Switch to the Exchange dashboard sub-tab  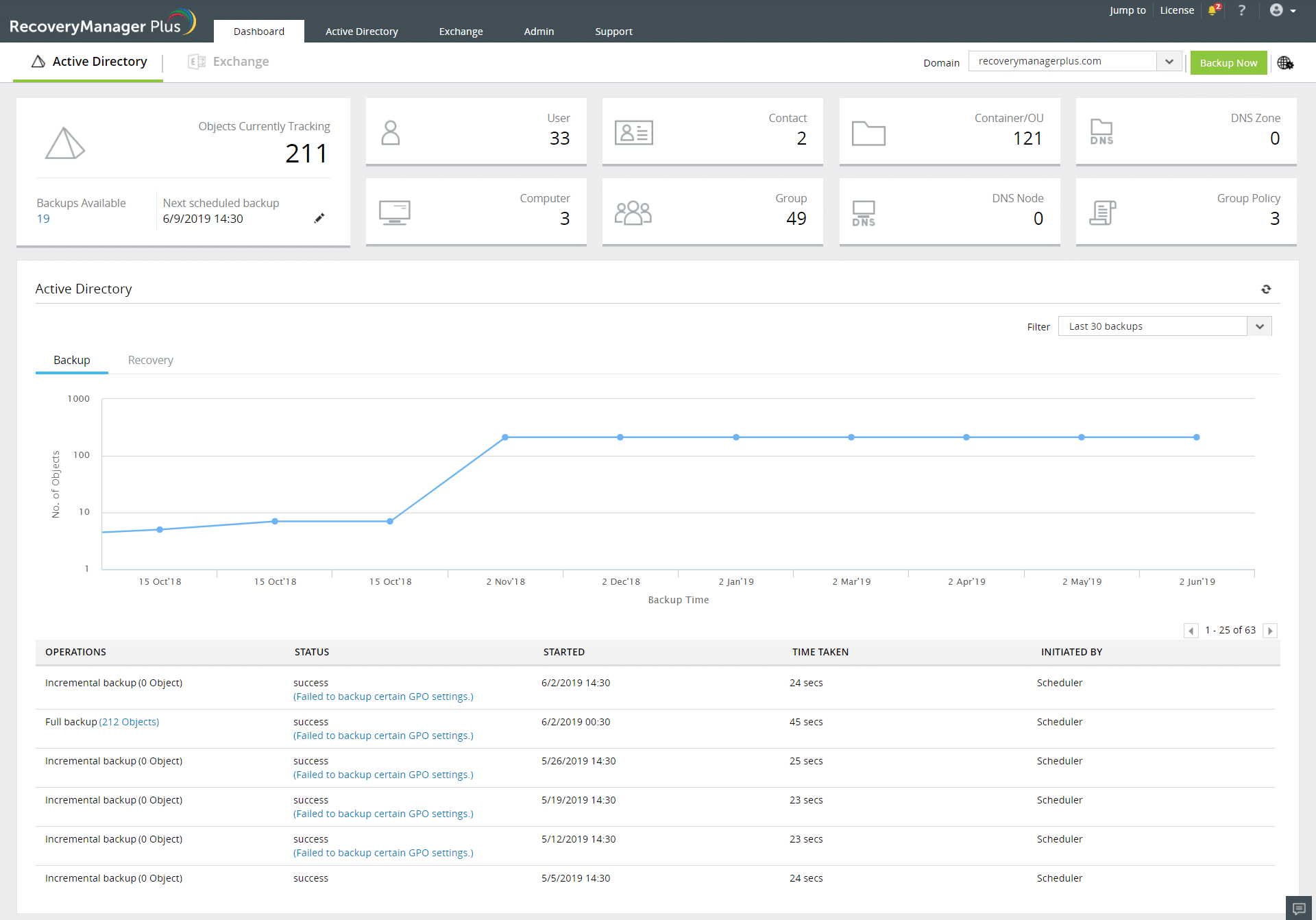click(x=229, y=62)
